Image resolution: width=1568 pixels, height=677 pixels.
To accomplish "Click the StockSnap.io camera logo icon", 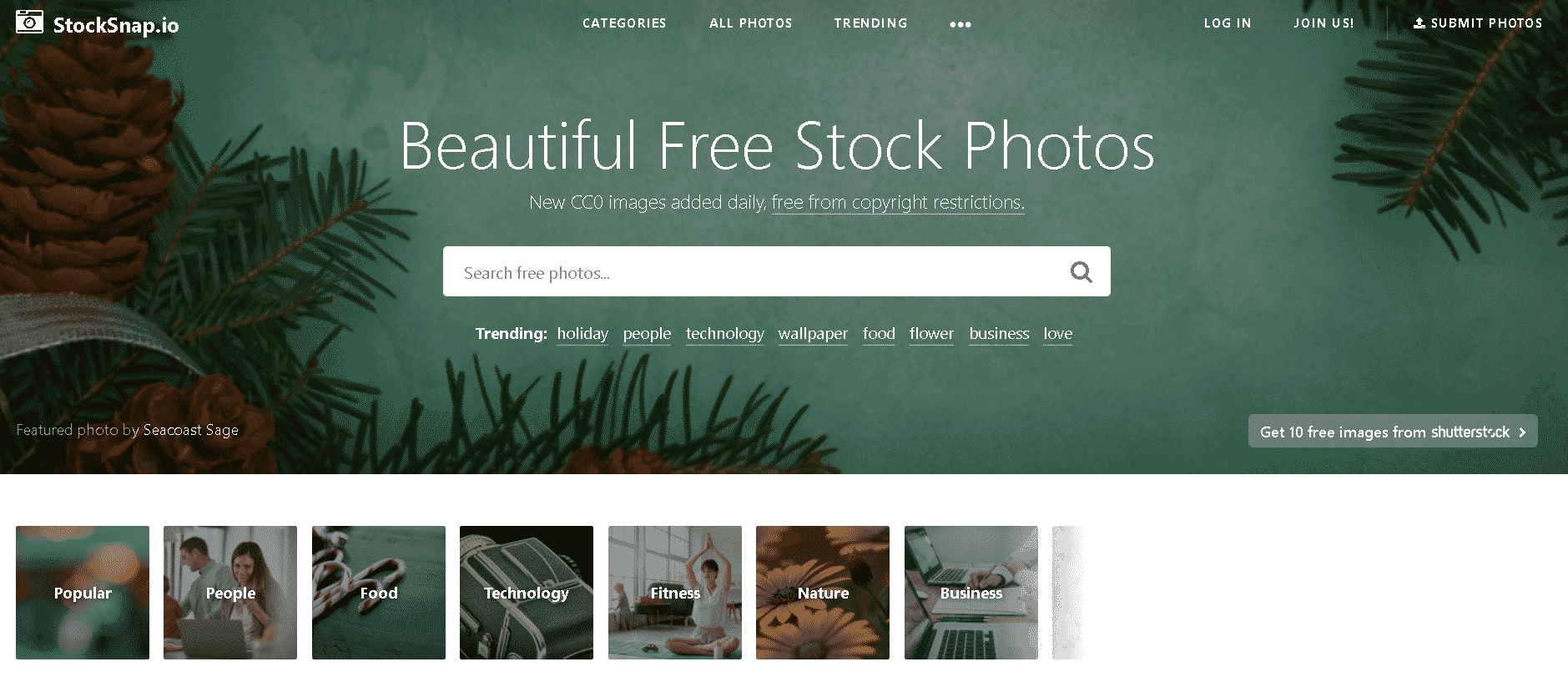I will pos(29,22).
